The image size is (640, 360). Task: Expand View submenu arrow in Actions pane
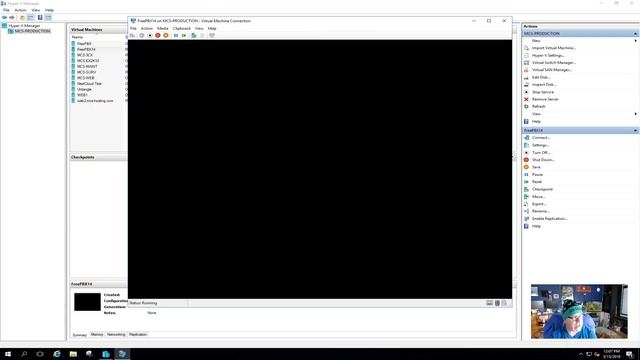636,114
